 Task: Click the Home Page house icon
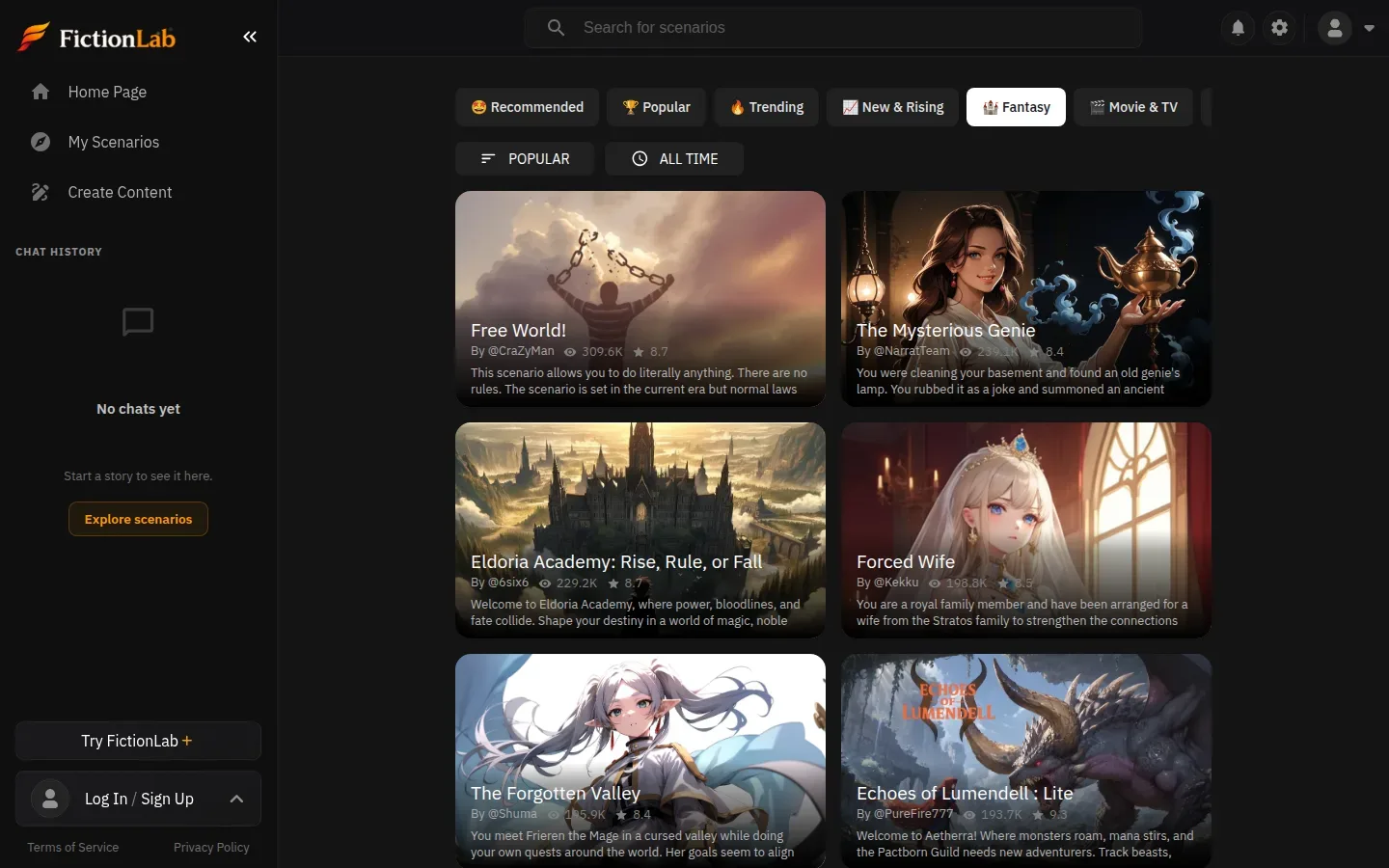[41, 92]
